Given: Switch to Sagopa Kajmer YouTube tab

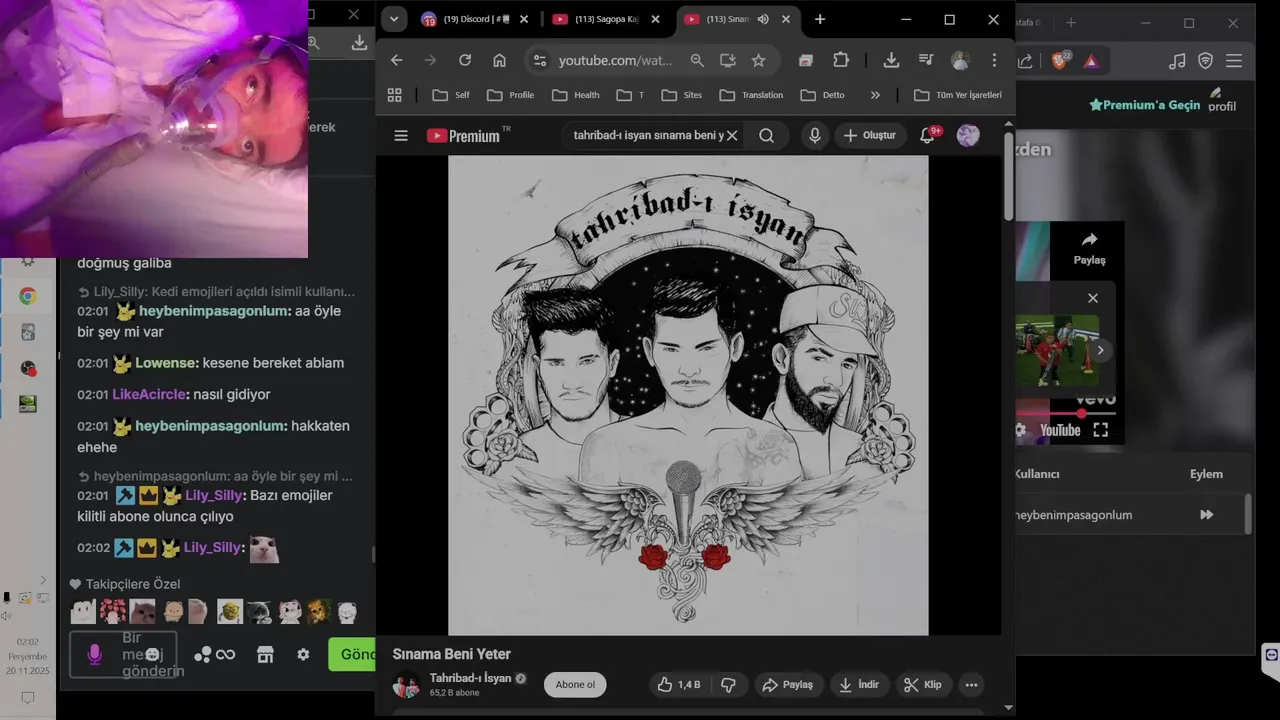Looking at the screenshot, I should (606, 19).
